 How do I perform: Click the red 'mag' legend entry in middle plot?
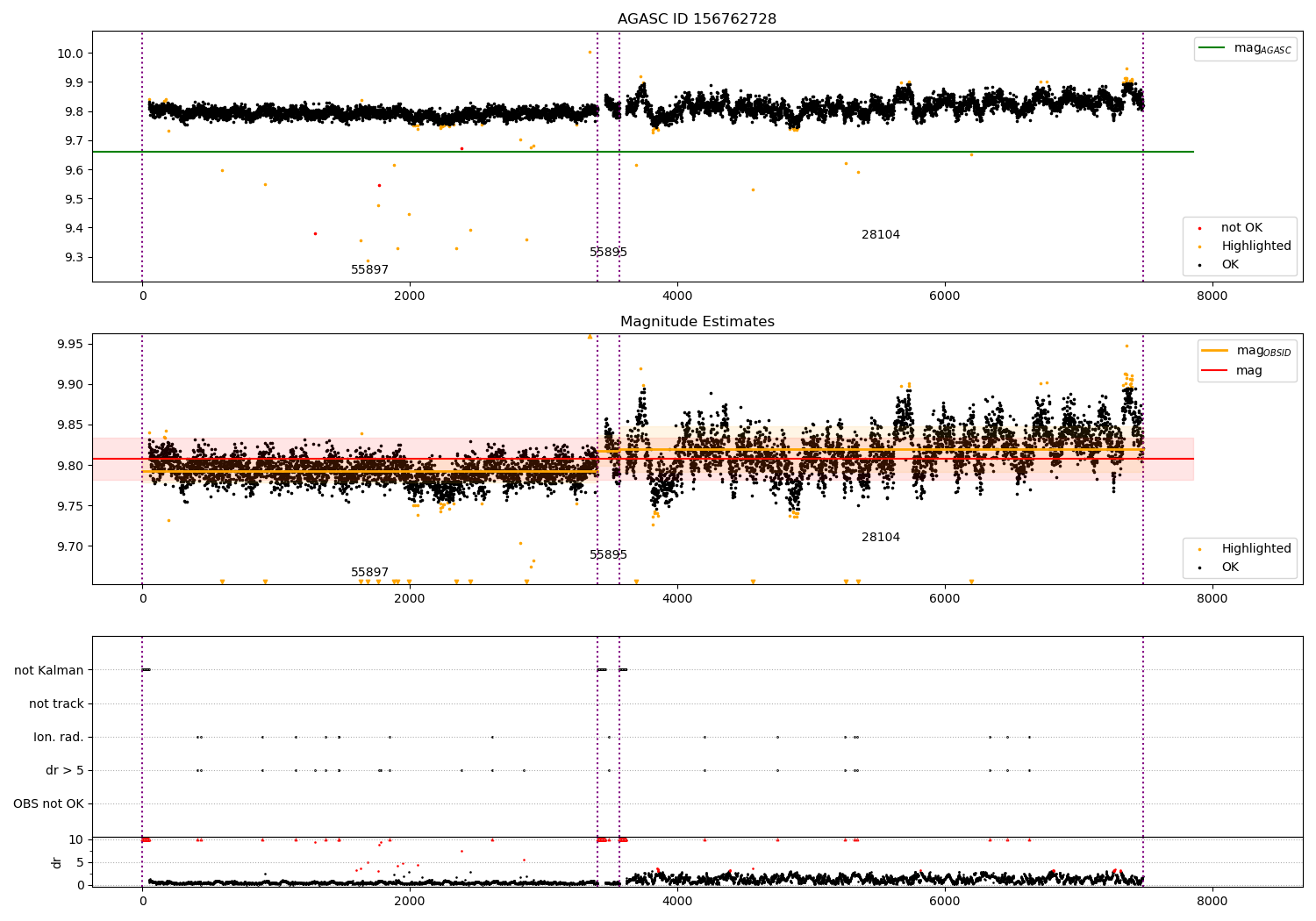[1232, 371]
